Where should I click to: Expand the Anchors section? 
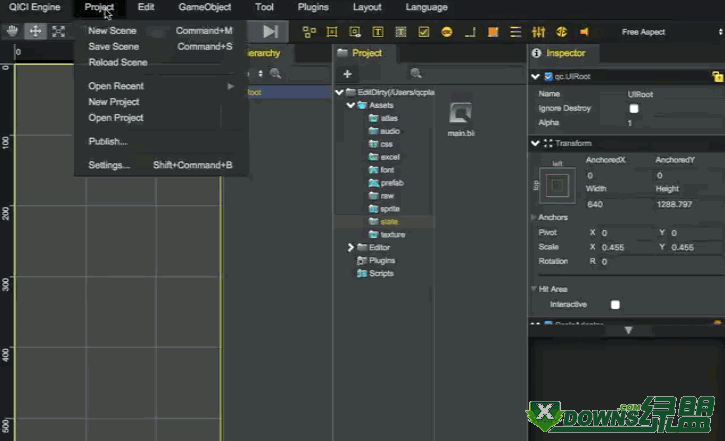click(x=533, y=217)
